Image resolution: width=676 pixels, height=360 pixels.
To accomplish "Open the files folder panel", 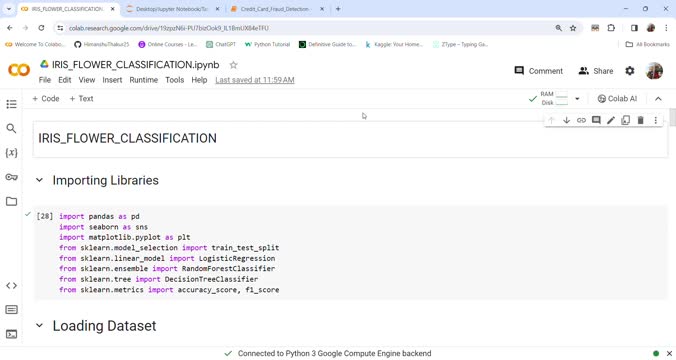I will pos(12,201).
